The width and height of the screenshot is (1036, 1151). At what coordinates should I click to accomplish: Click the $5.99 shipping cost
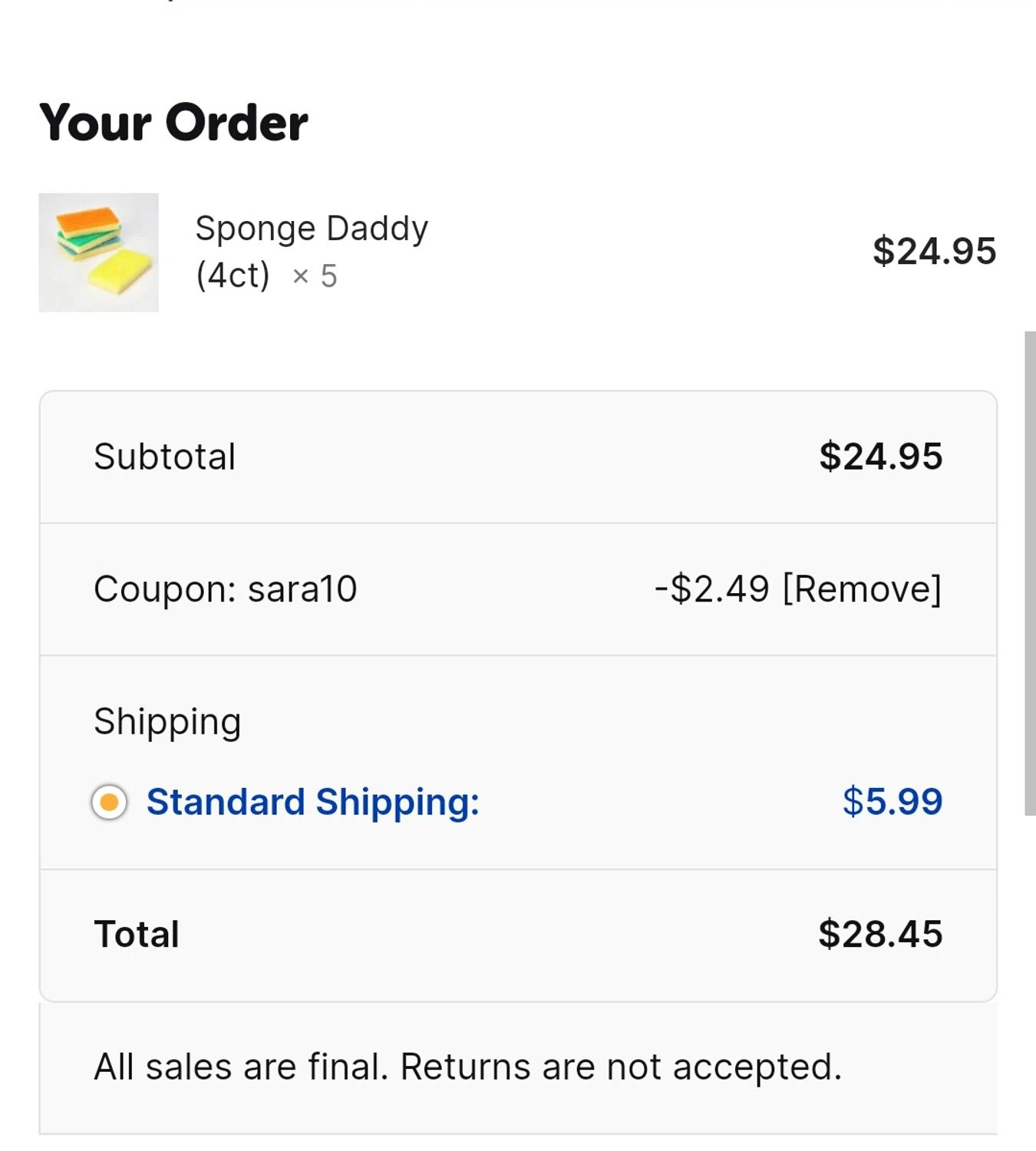coord(892,802)
